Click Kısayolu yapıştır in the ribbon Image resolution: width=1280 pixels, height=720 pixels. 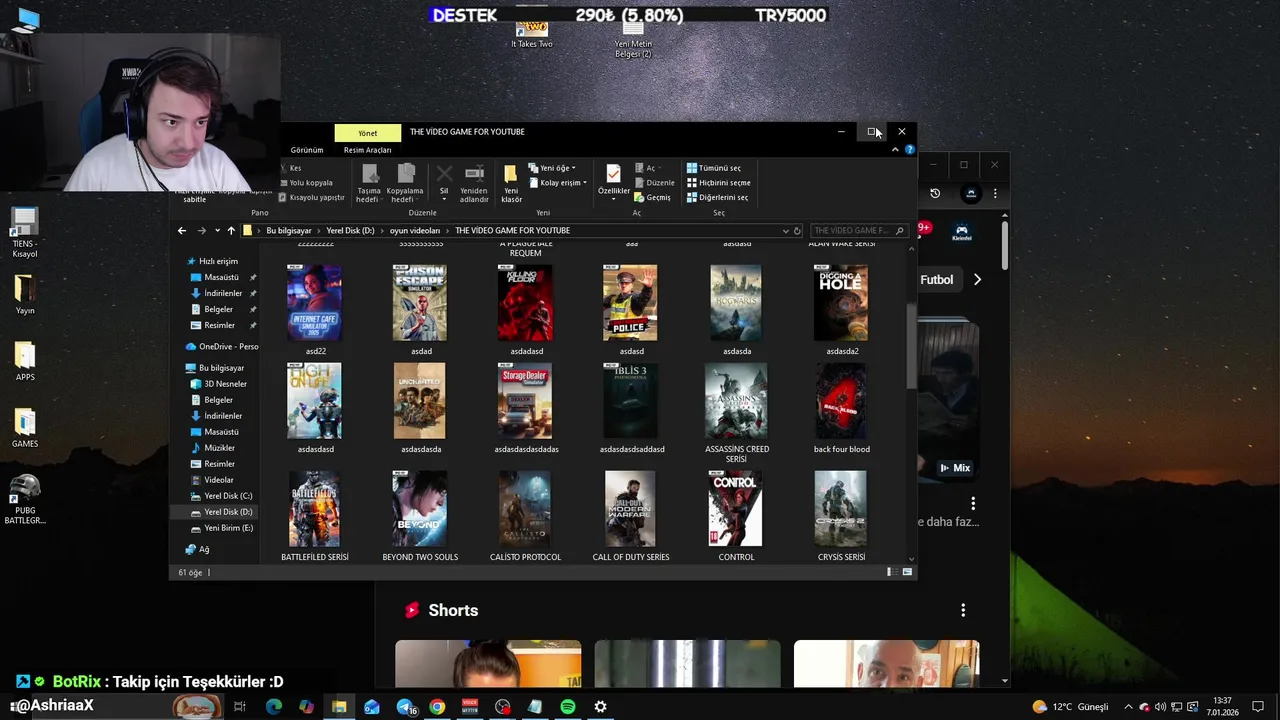coord(311,197)
